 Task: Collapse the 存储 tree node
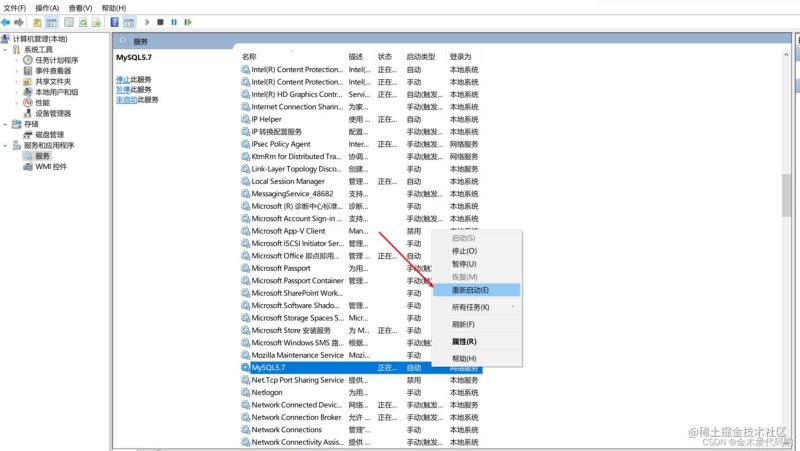(x=5, y=124)
